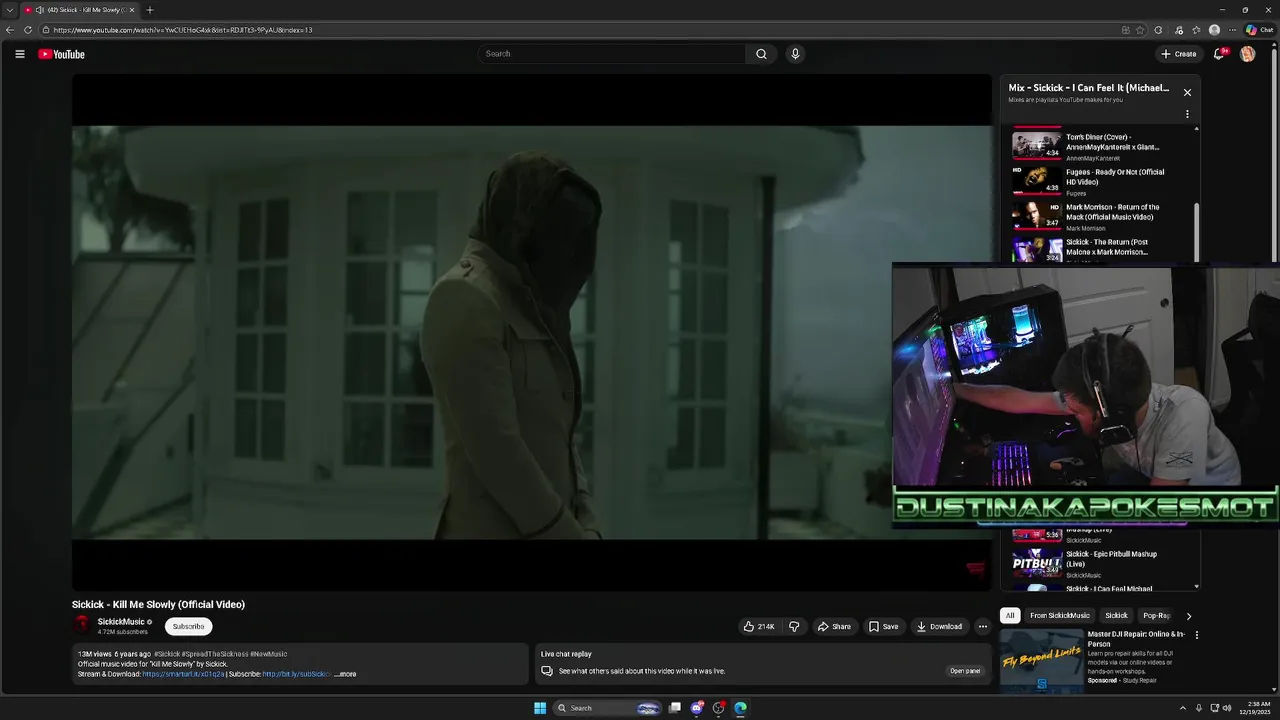Save the video to a playlist
This screenshot has width=1280, height=720.
pos(883,627)
